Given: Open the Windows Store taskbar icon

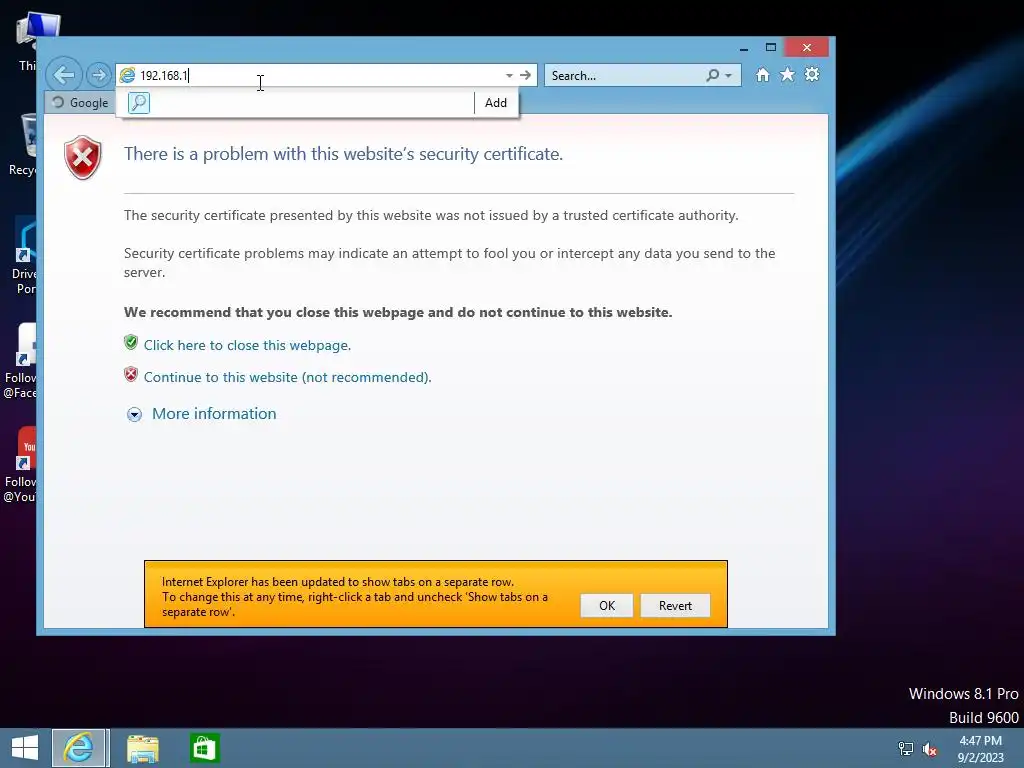Looking at the screenshot, I should (x=204, y=748).
